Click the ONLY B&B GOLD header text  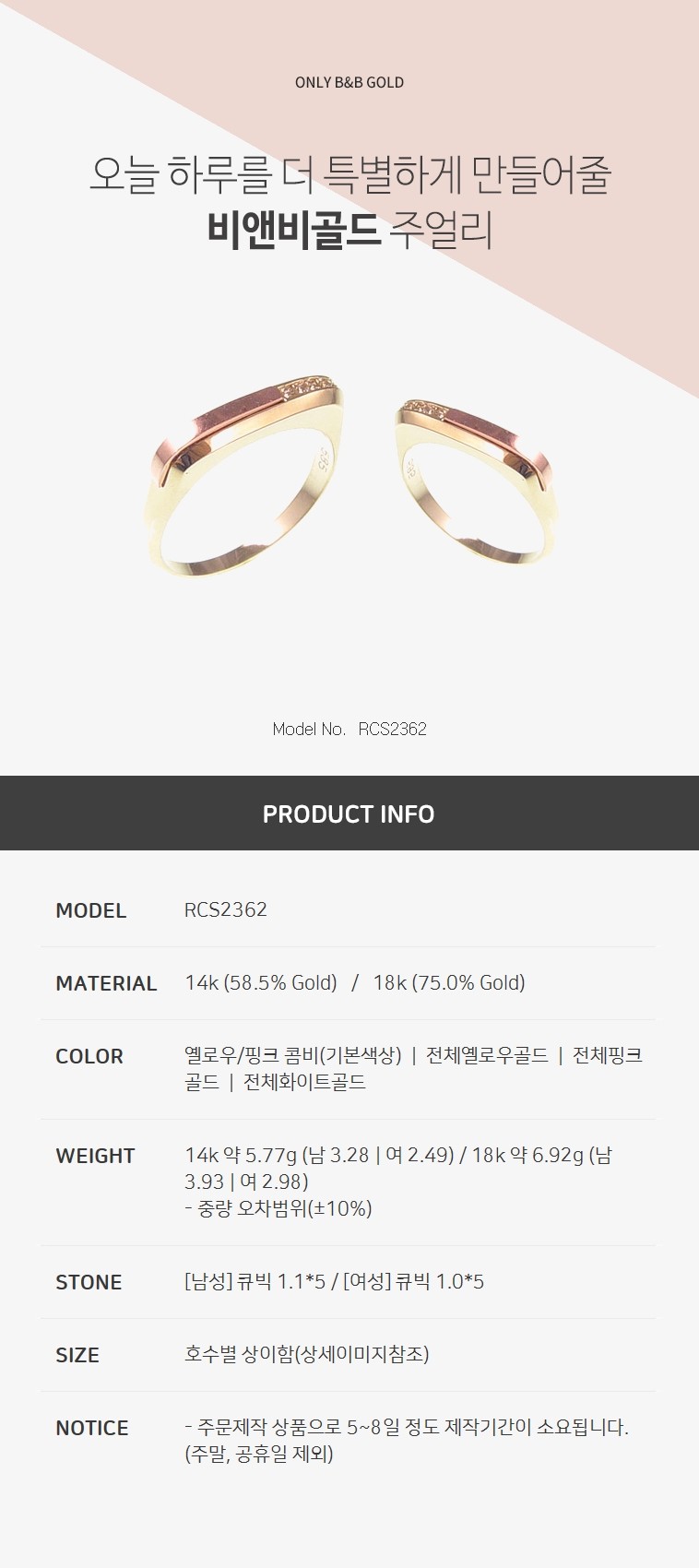[349, 82]
